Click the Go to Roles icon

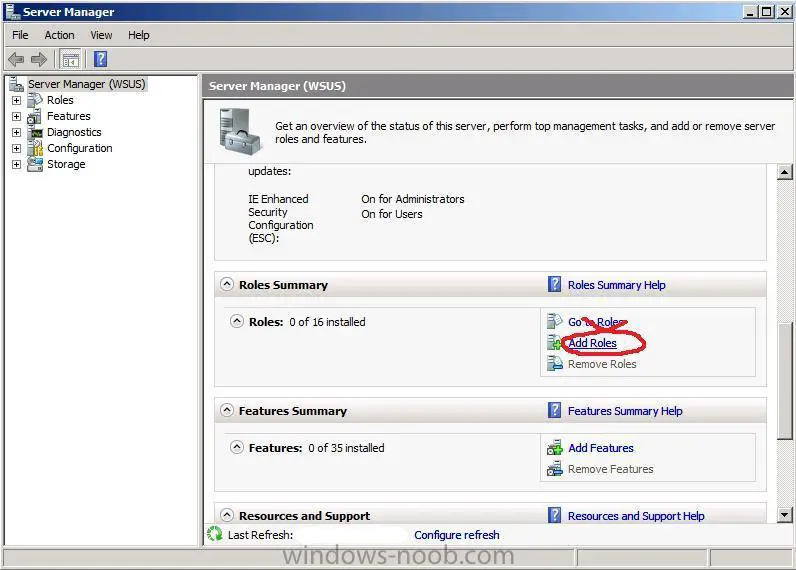click(555, 321)
